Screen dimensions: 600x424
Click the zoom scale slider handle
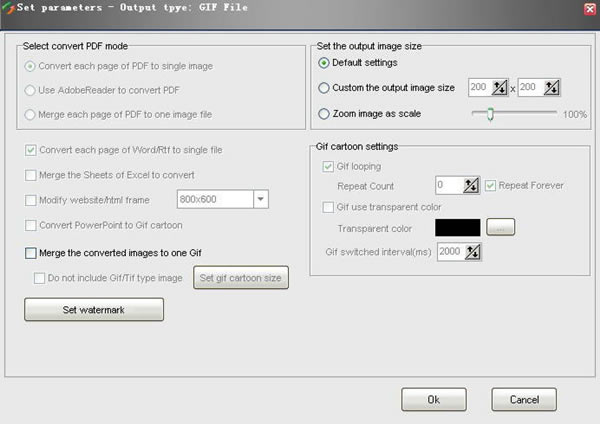click(x=490, y=114)
